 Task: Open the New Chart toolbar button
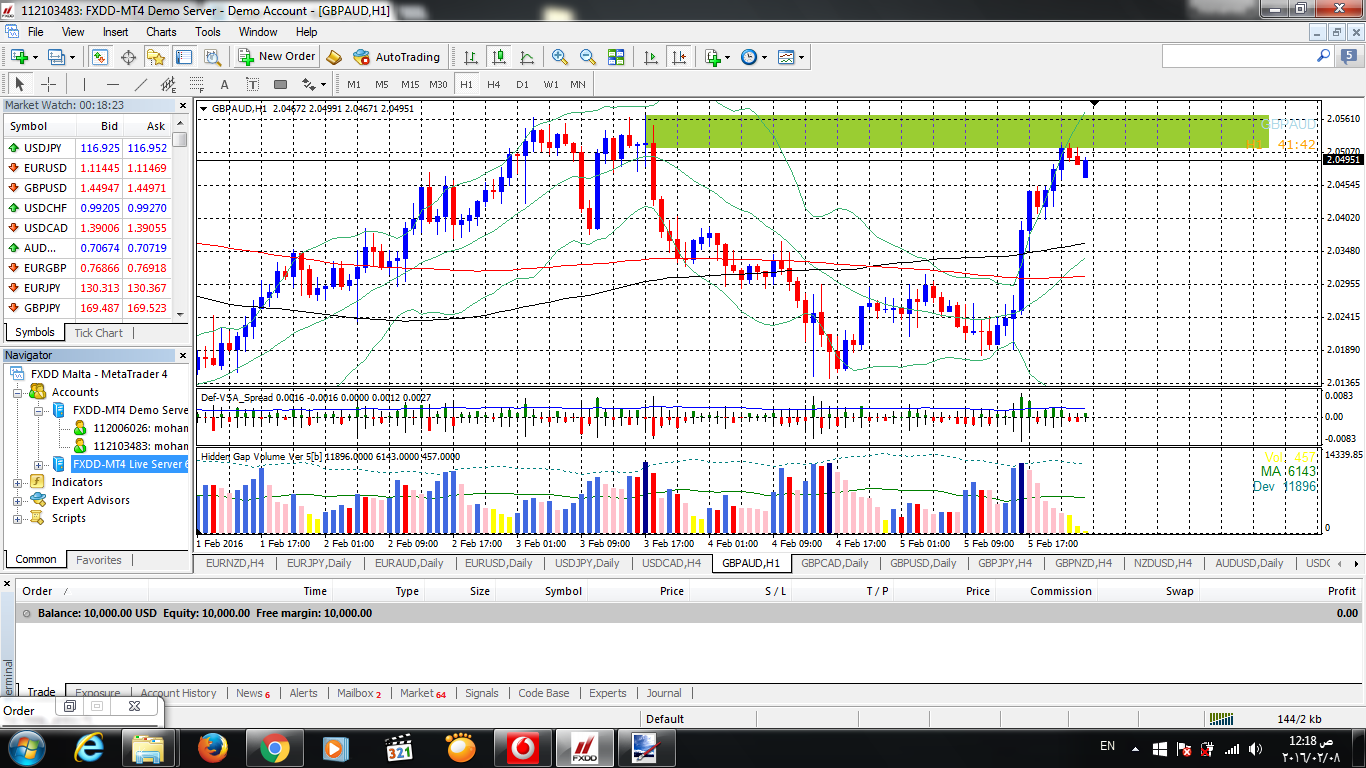[x=23, y=57]
